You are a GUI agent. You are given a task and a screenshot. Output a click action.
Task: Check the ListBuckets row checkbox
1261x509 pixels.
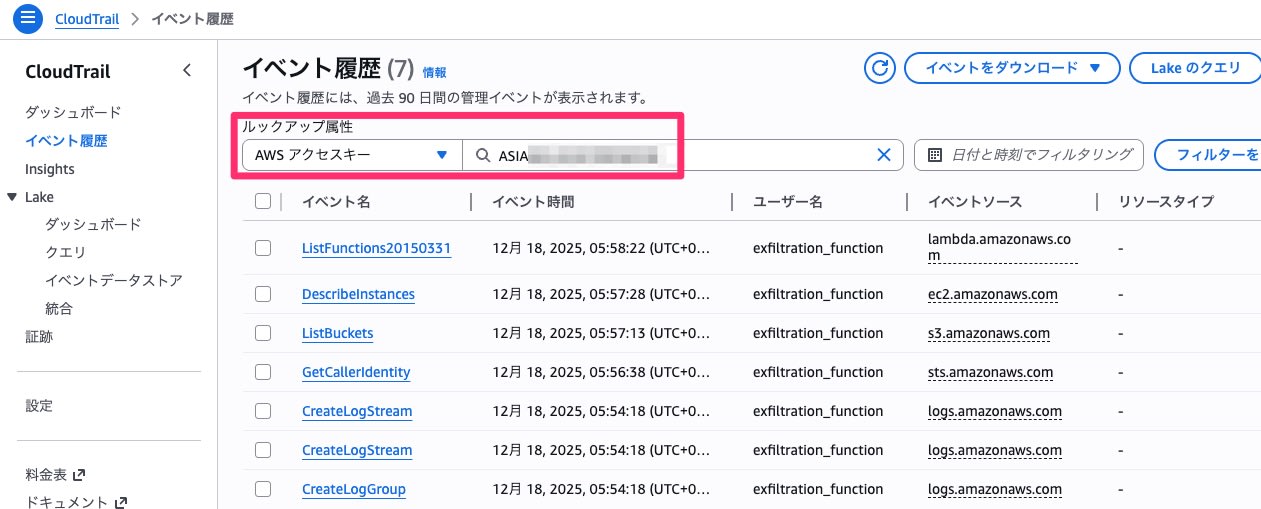pos(263,333)
